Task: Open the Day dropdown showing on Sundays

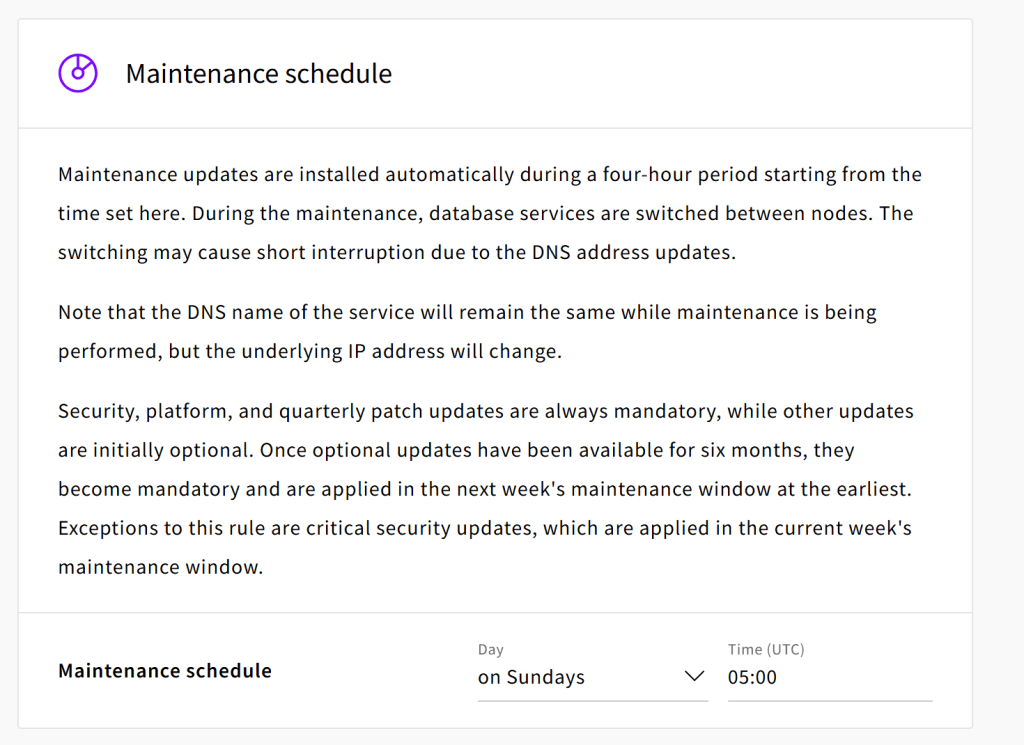Action: (x=592, y=677)
